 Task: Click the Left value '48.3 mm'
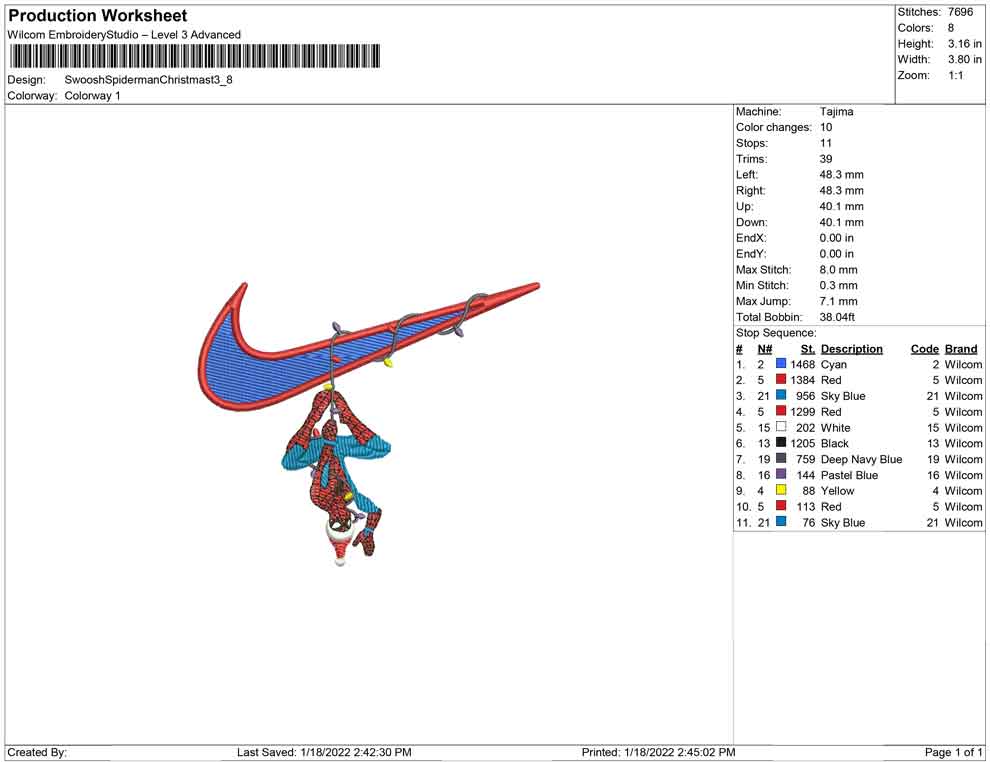[x=842, y=175]
